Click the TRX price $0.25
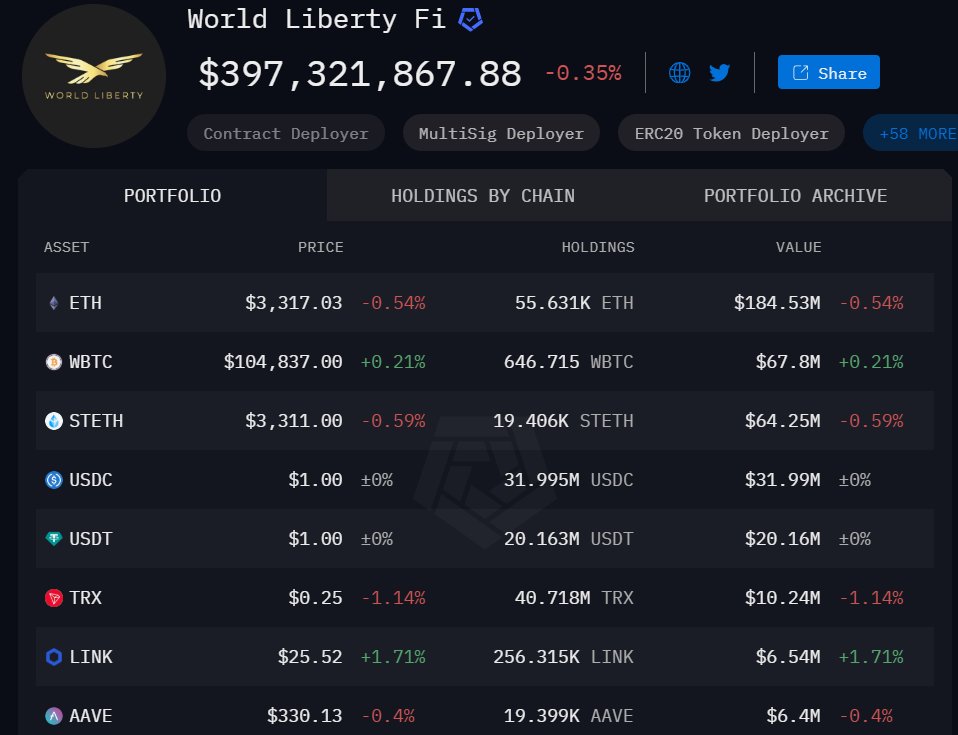 click(315, 598)
